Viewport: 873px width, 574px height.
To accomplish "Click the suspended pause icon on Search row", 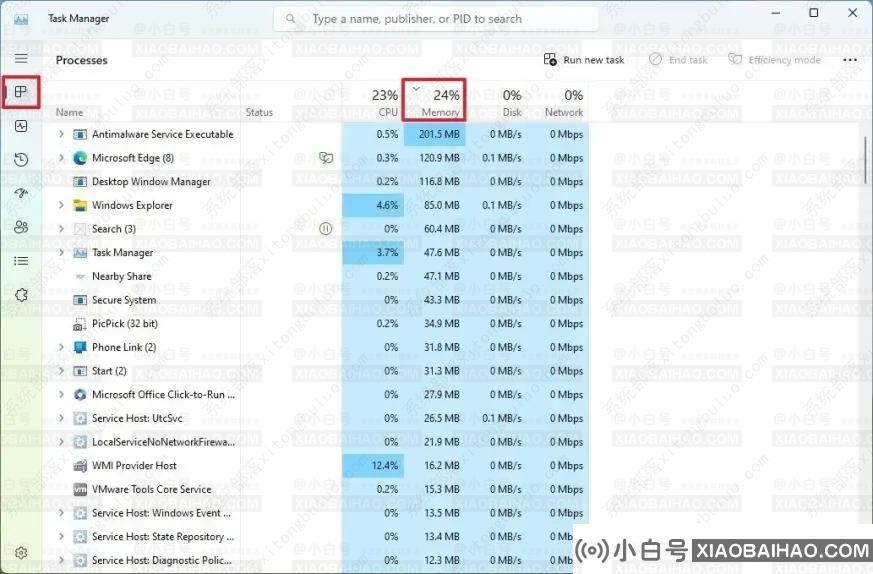I will [326, 229].
